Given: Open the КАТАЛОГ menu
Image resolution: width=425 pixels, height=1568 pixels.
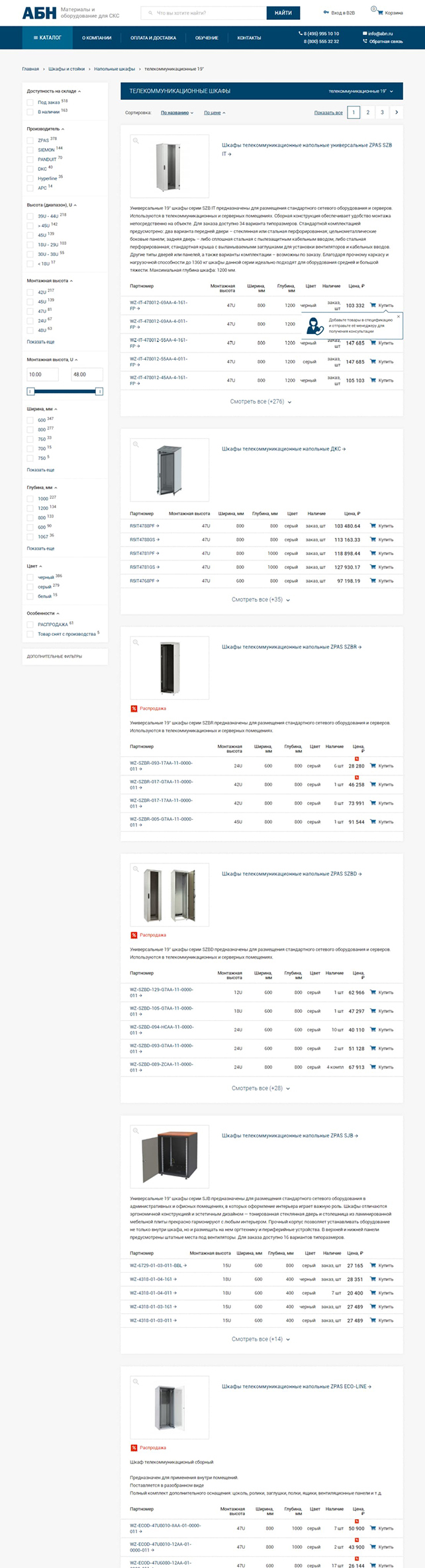Looking at the screenshot, I should pos(48,38).
